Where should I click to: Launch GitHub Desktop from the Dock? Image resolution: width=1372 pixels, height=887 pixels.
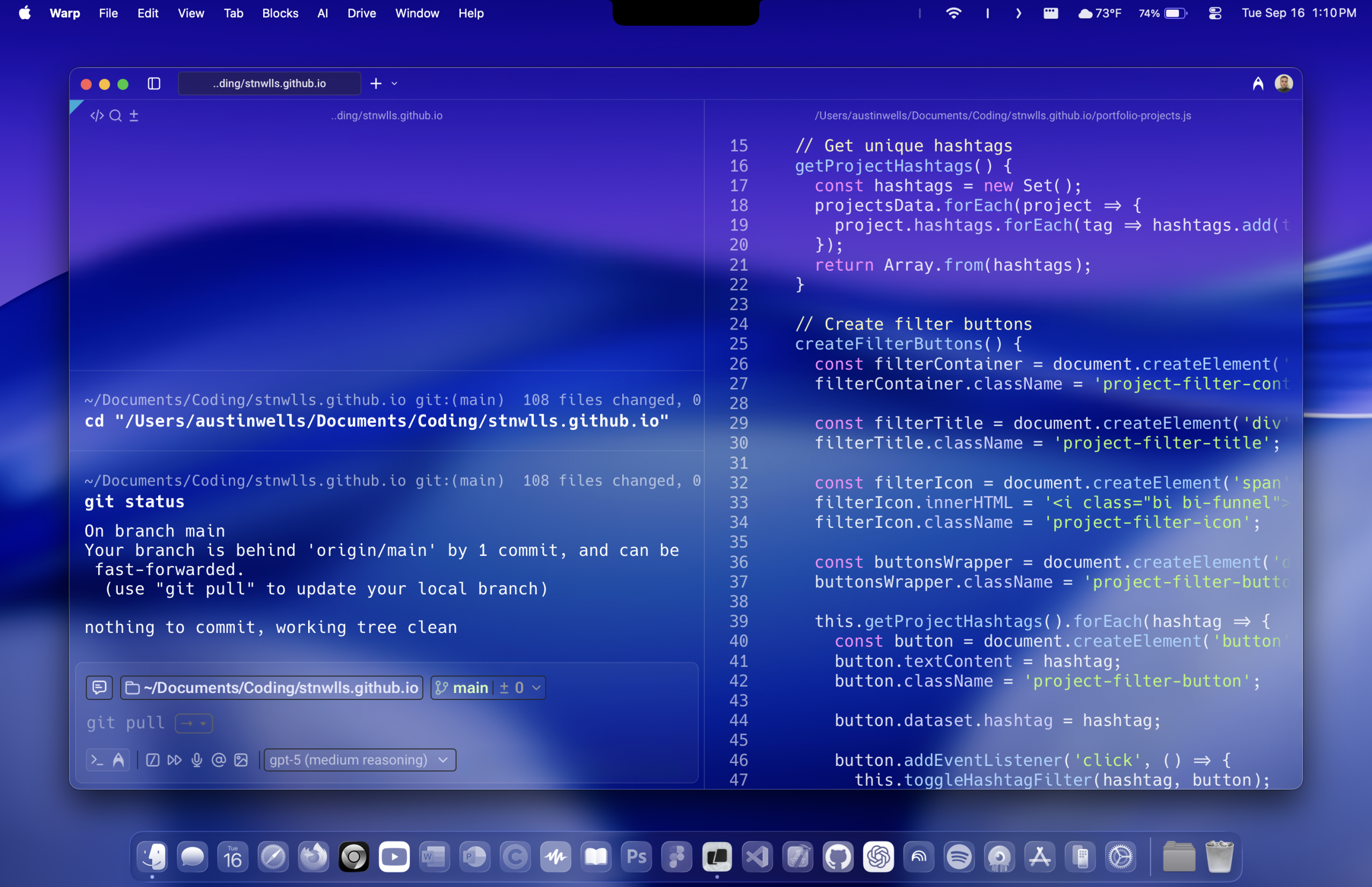click(x=838, y=856)
